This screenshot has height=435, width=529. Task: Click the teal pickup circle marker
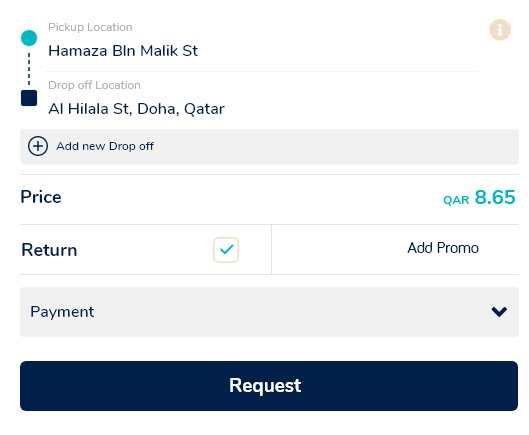coord(29,38)
